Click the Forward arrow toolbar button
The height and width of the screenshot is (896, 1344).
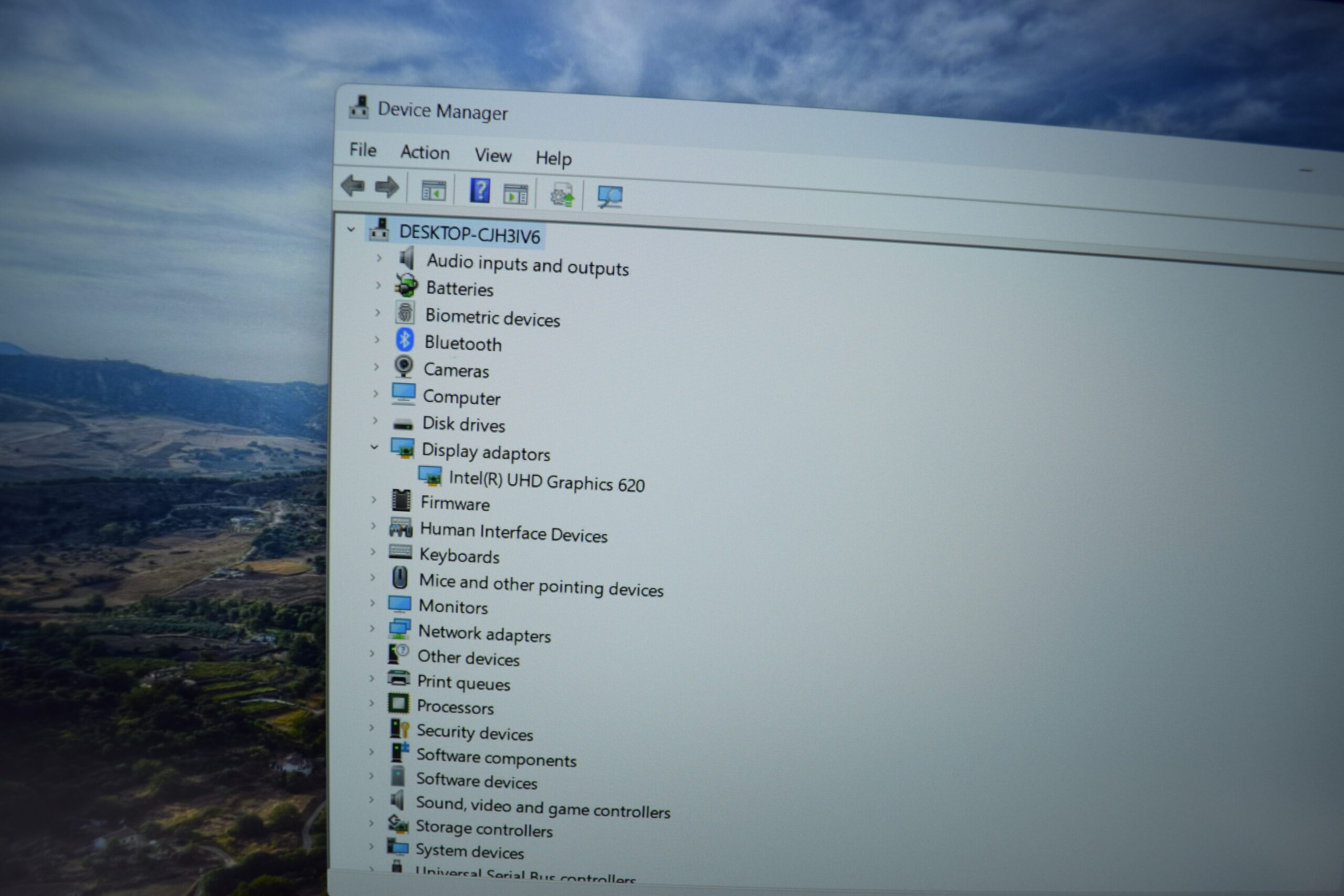tap(387, 187)
